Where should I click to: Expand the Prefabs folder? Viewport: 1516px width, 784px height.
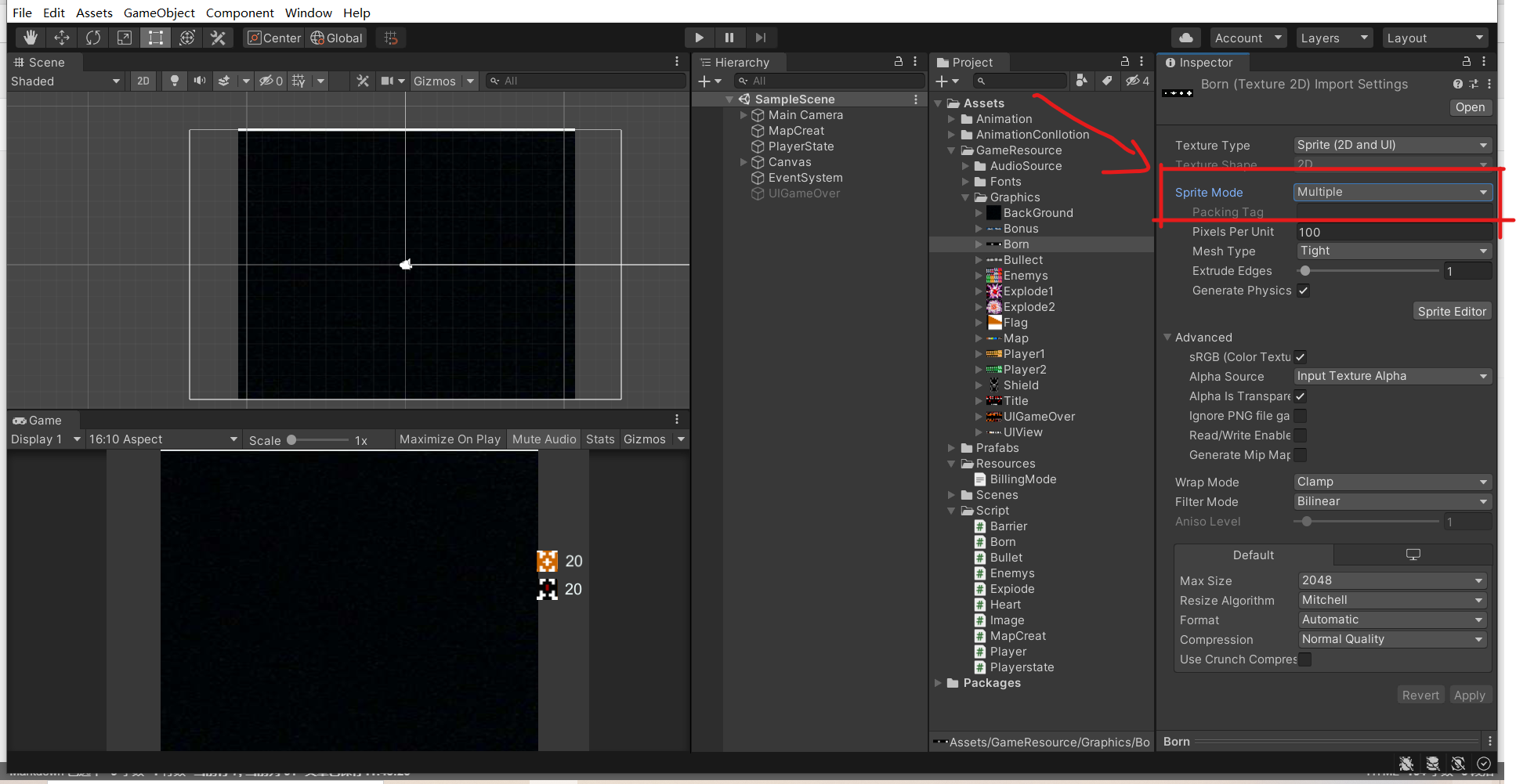[952, 448]
